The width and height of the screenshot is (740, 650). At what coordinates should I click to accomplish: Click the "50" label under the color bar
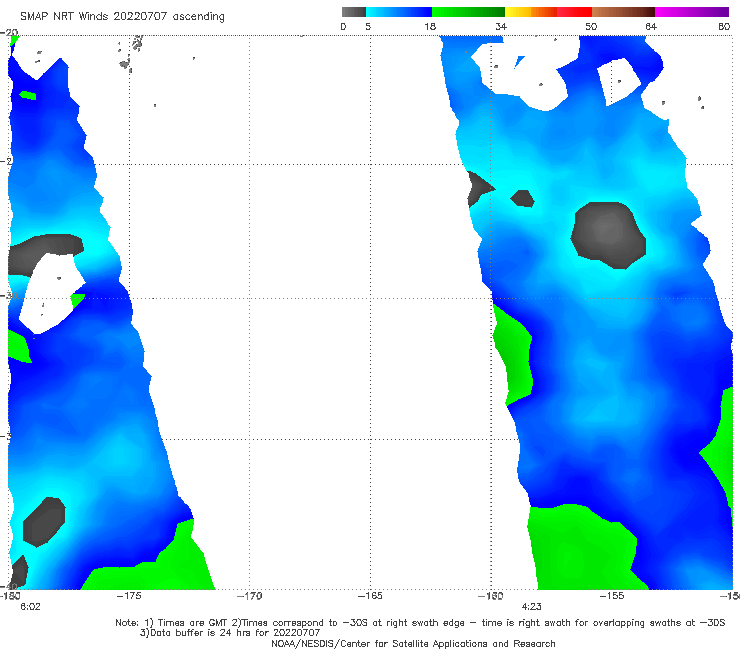click(591, 27)
